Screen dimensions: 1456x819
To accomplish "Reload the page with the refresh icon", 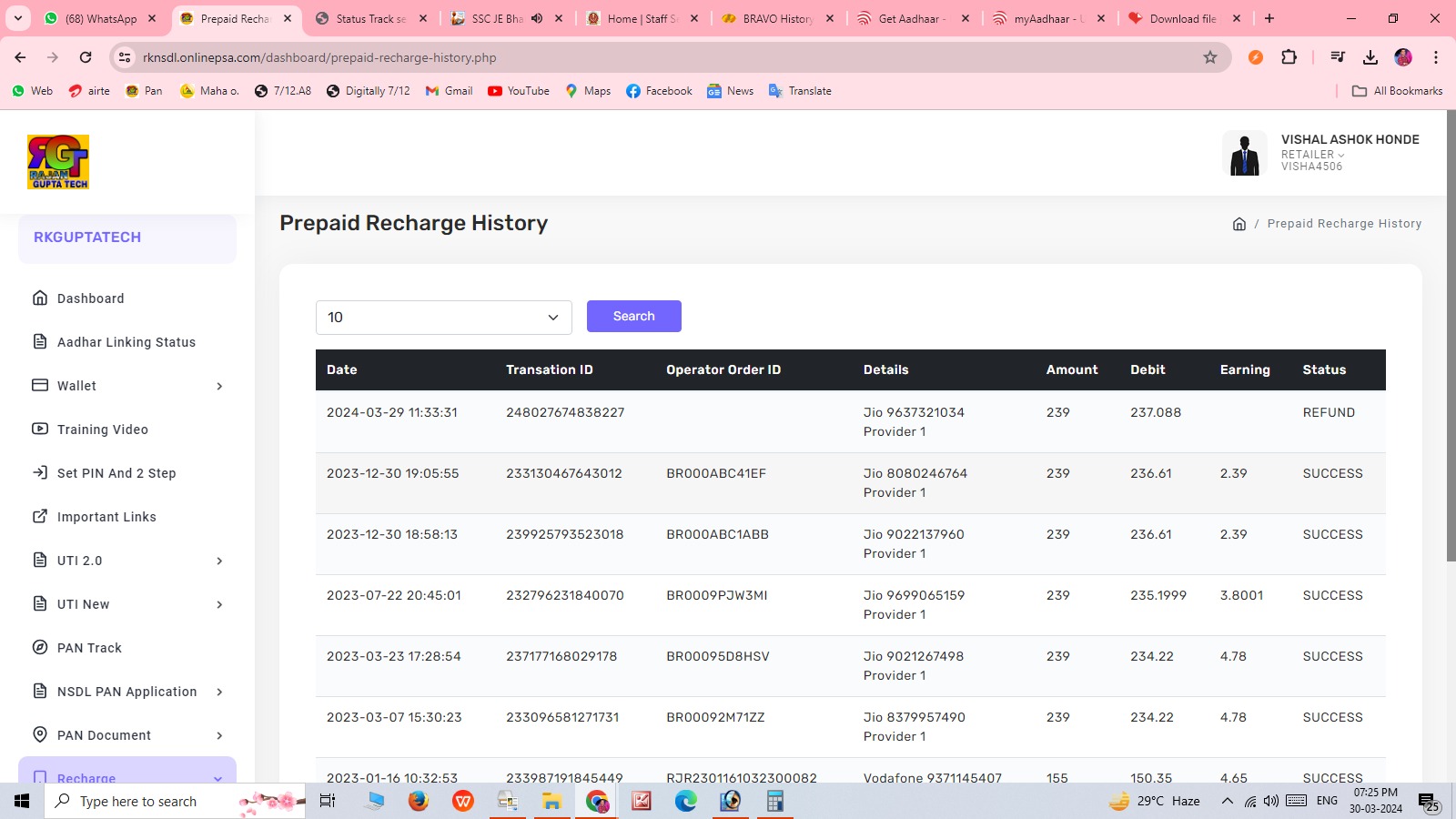I will [86, 57].
